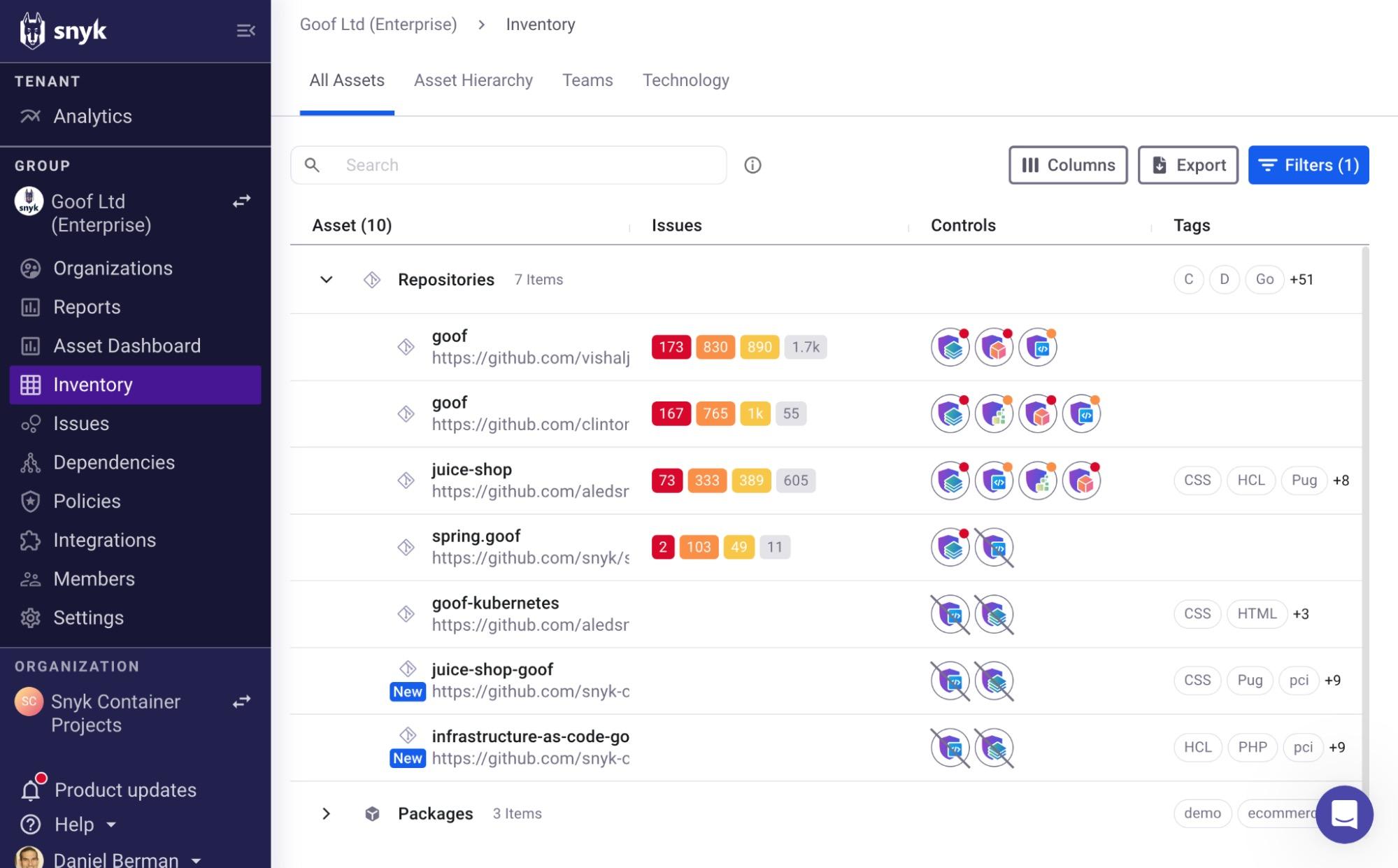Open Issues in the sidebar

pyautogui.click(x=81, y=423)
